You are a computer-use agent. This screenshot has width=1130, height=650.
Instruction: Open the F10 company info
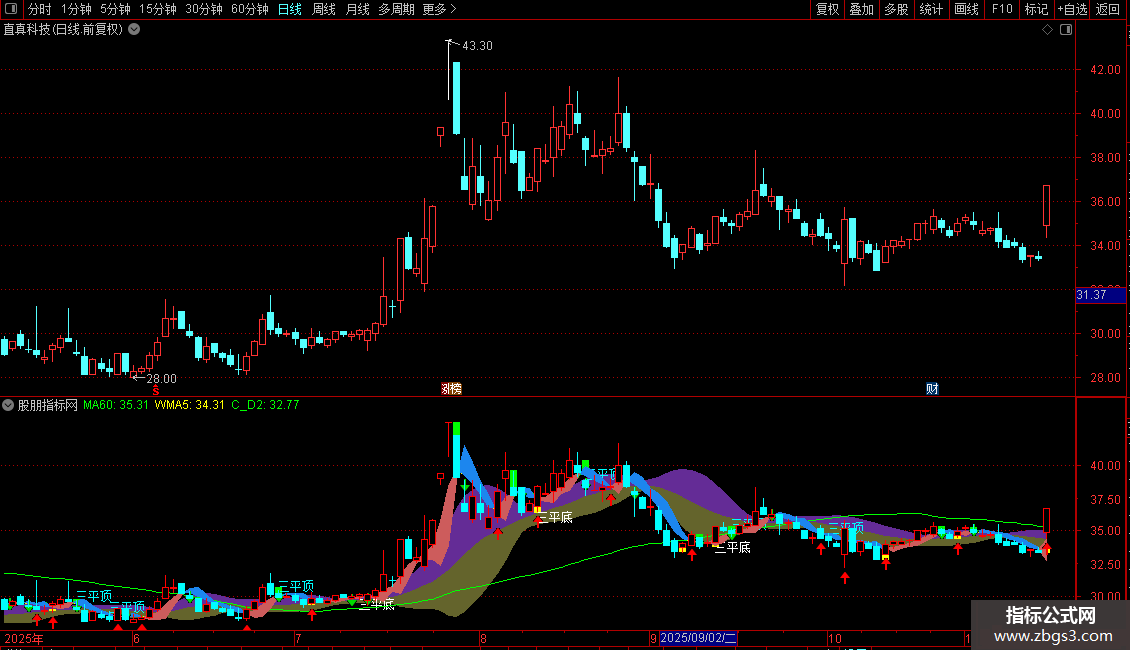(x=1002, y=9)
